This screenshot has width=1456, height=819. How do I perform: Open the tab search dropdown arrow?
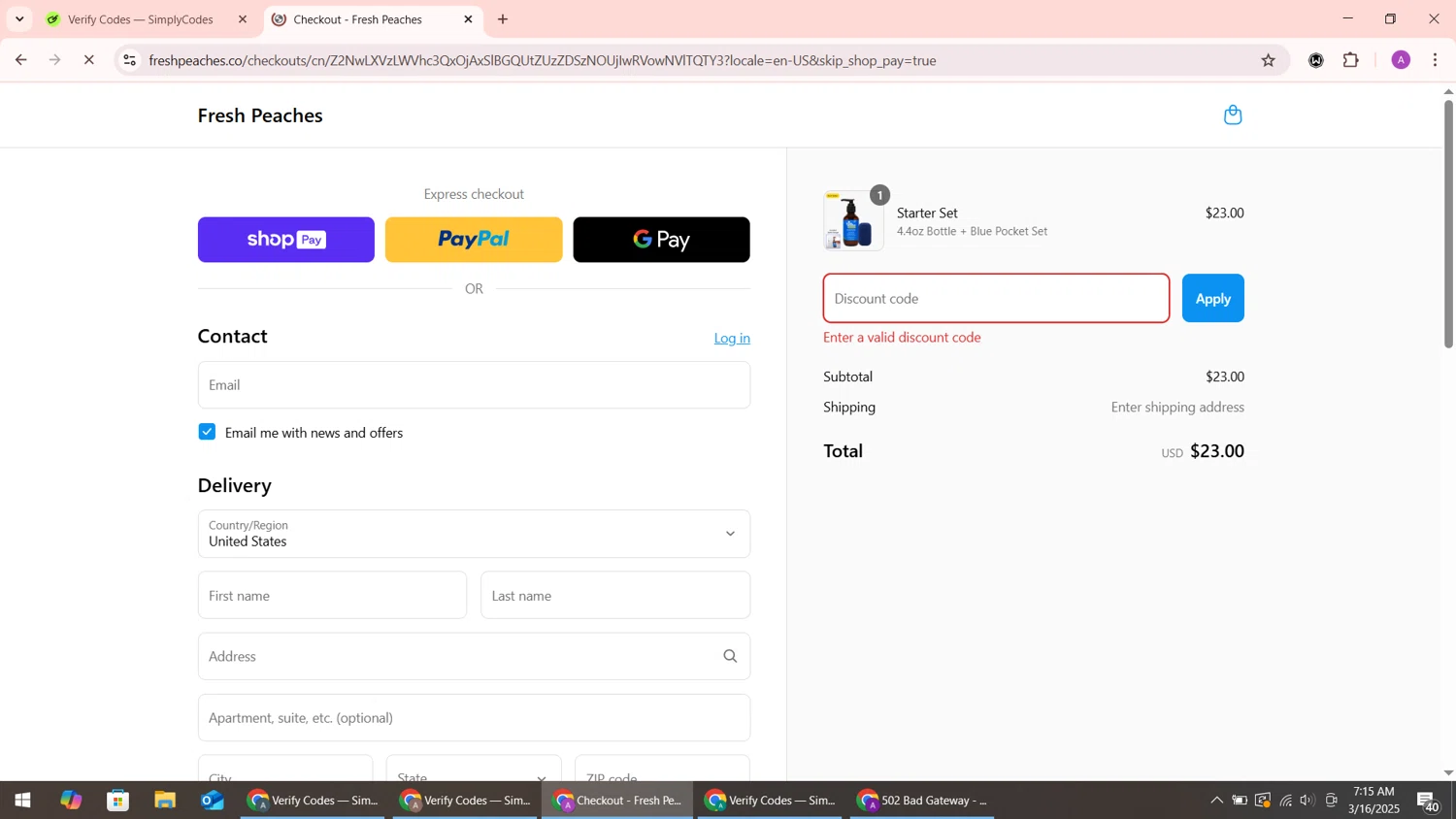pos(19,19)
